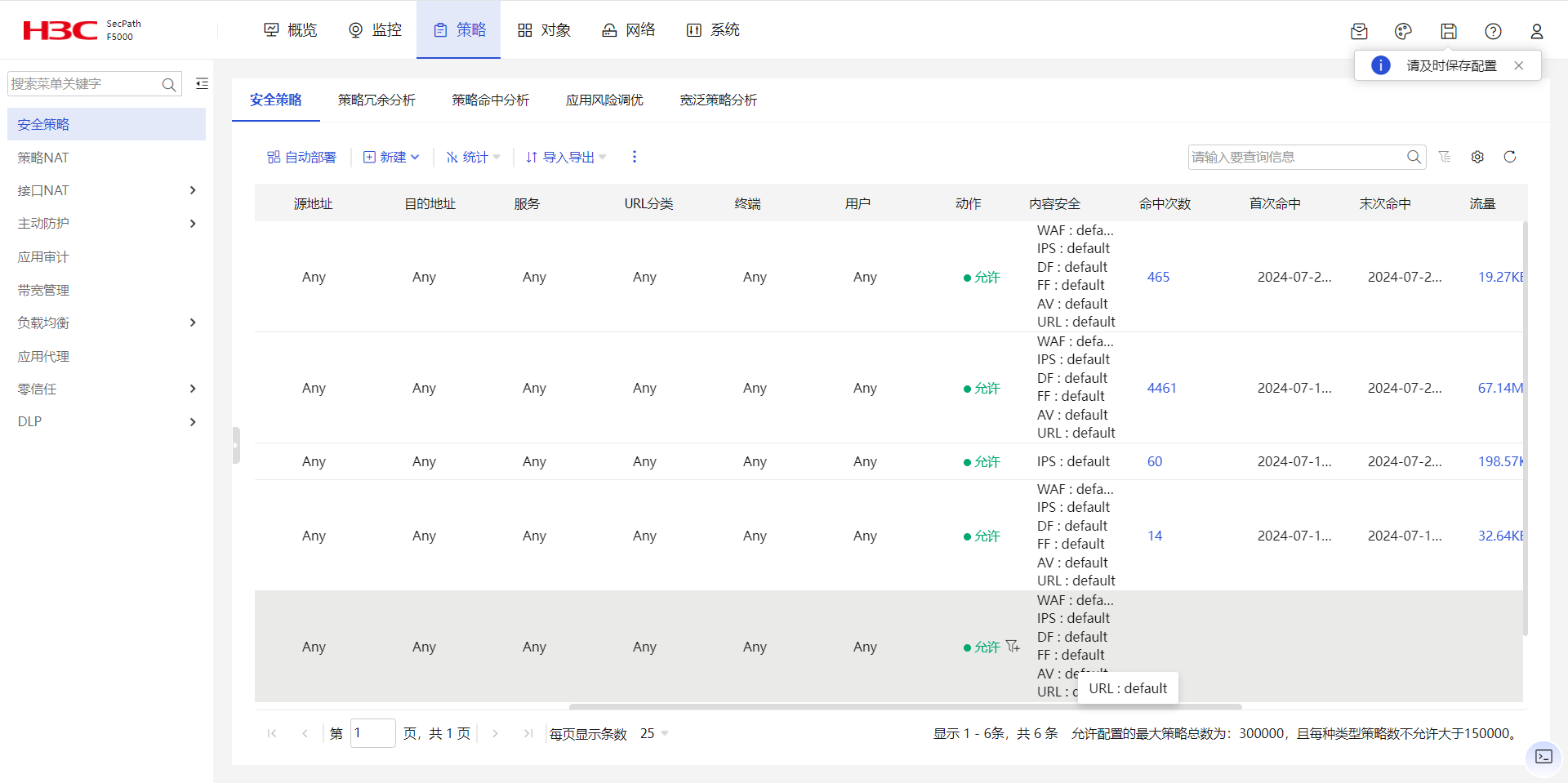Open the 对象 top menu
This screenshot has height=783, width=1568.
(x=544, y=30)
